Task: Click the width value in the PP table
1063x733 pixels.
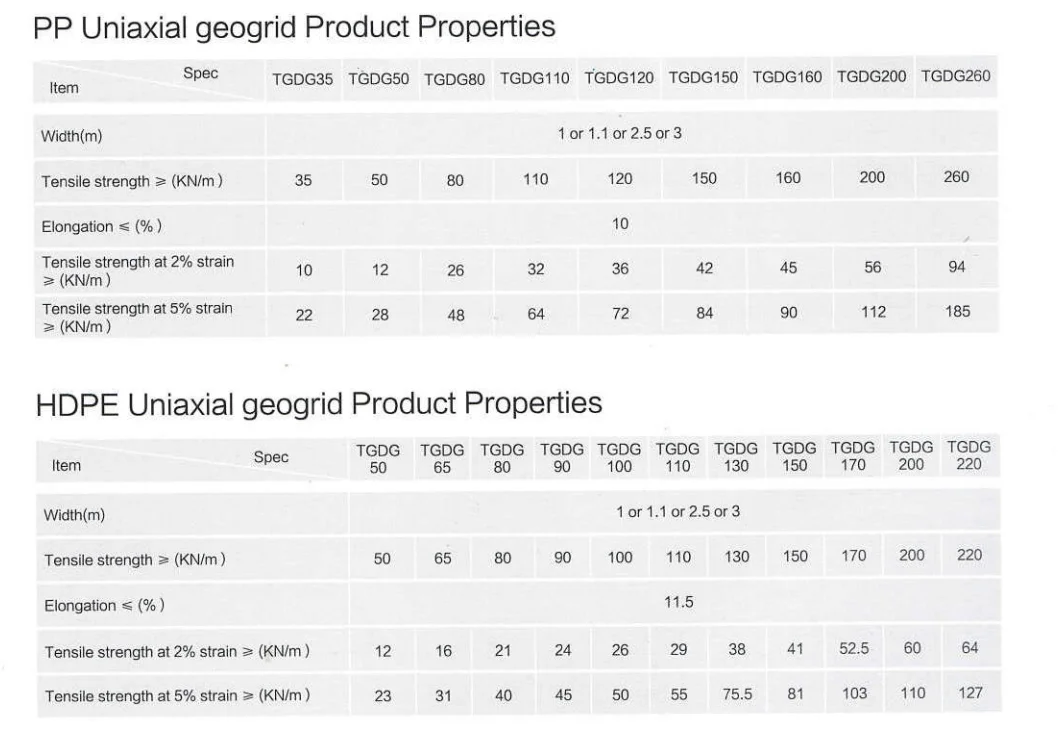Action: coord(619,133)
